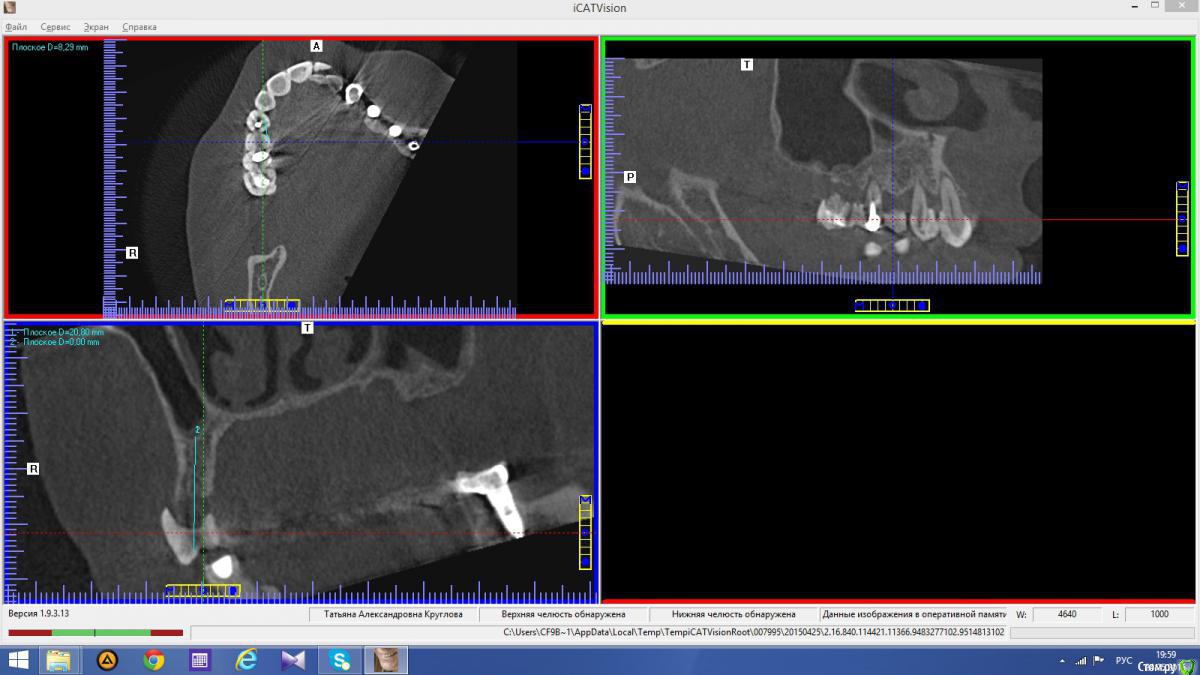Click the horizontal yellow slider in axial view
This screenshot has height=675, width=1200.
(x=261, y=305)
